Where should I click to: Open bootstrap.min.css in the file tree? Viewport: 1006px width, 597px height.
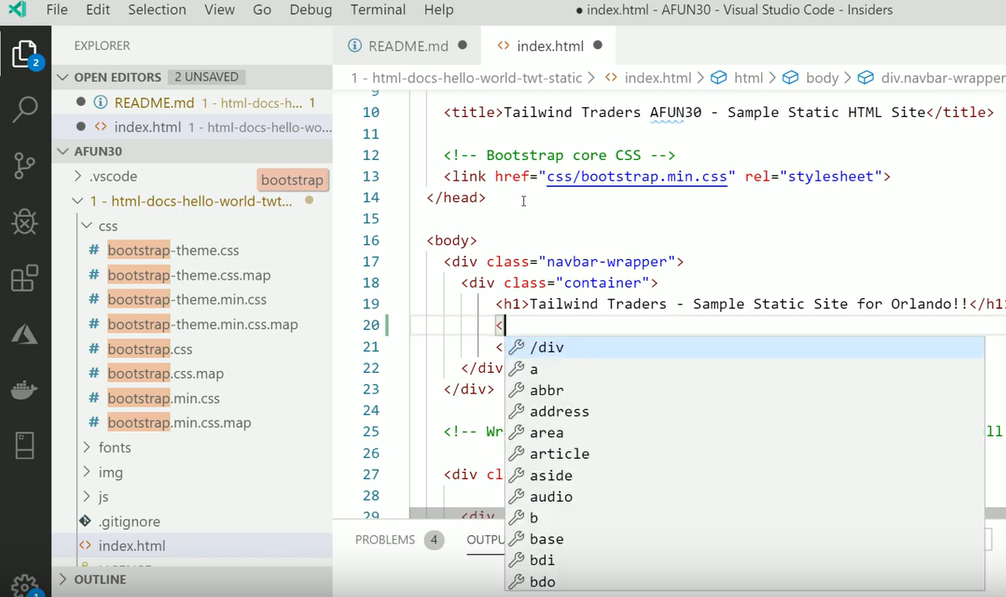(x=163, y=398)
